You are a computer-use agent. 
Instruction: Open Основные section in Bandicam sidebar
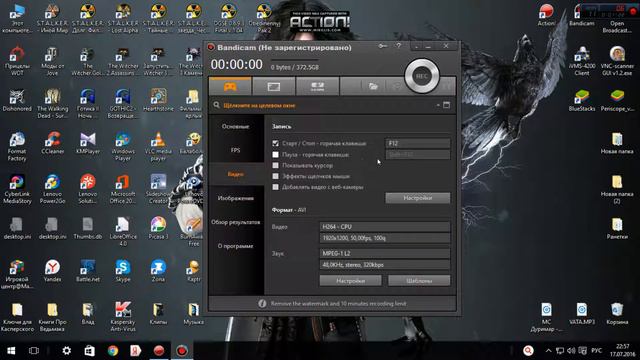click(x=236, y=127)
